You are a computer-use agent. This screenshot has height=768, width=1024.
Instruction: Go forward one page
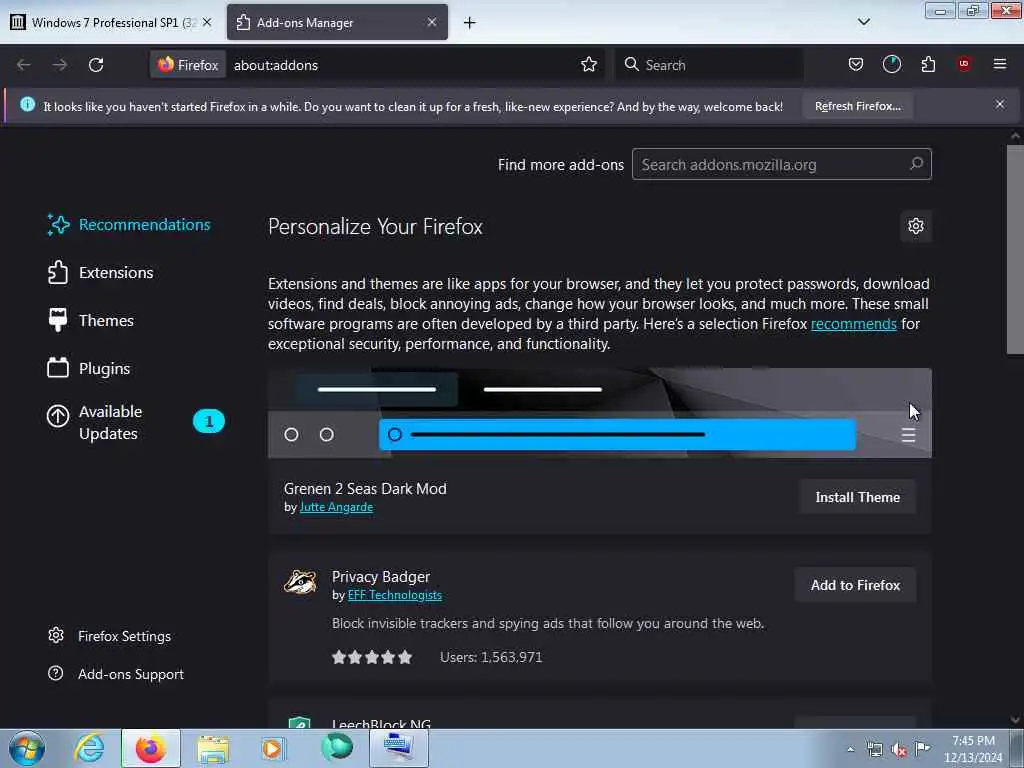pyautogui.click(x=60, y=65)
